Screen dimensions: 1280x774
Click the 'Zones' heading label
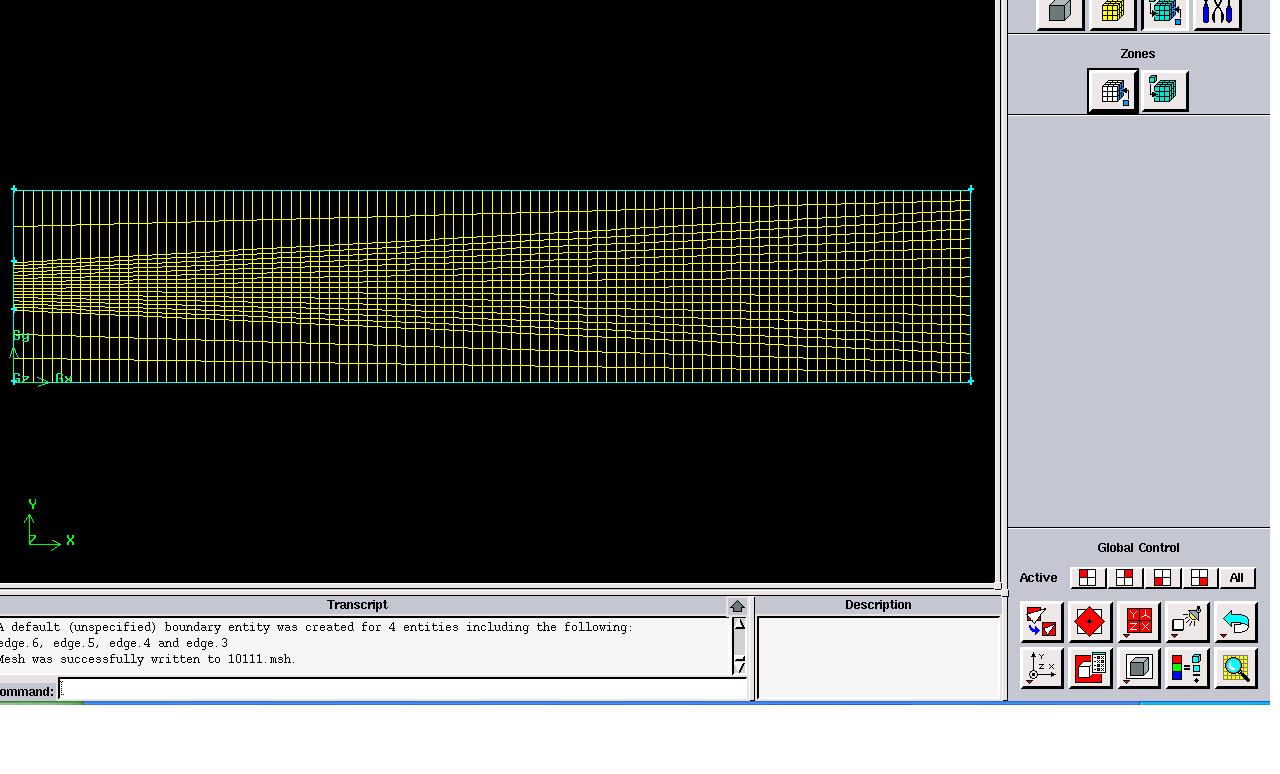coord(1138,54)
